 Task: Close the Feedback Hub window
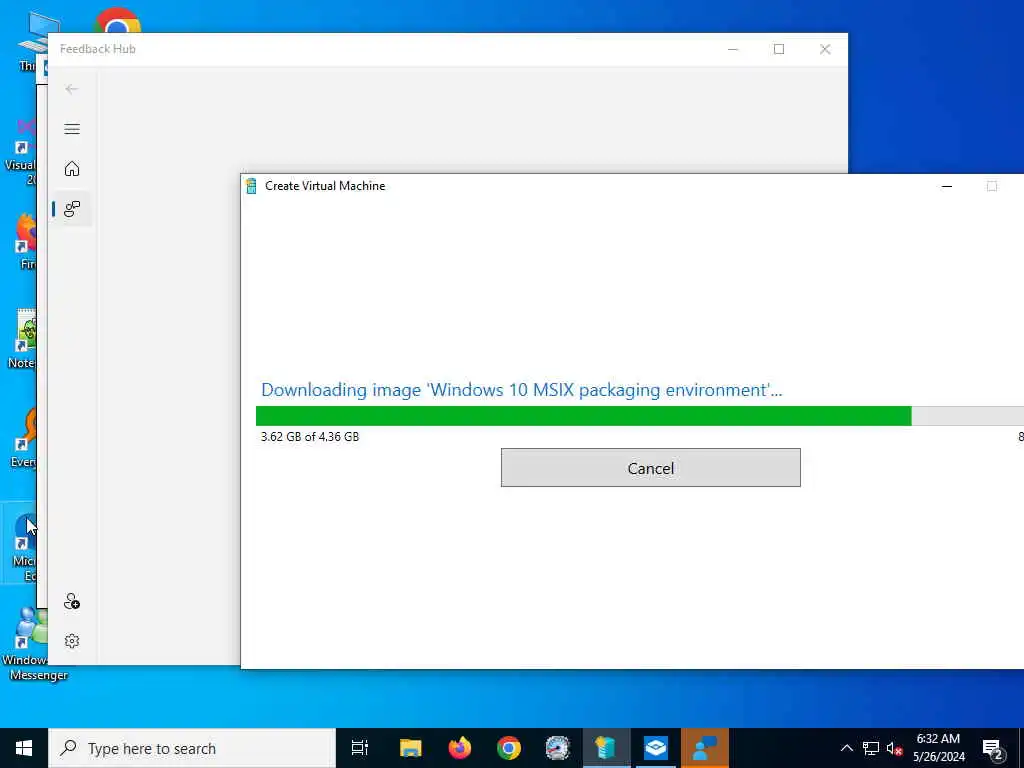coord(825,49)
